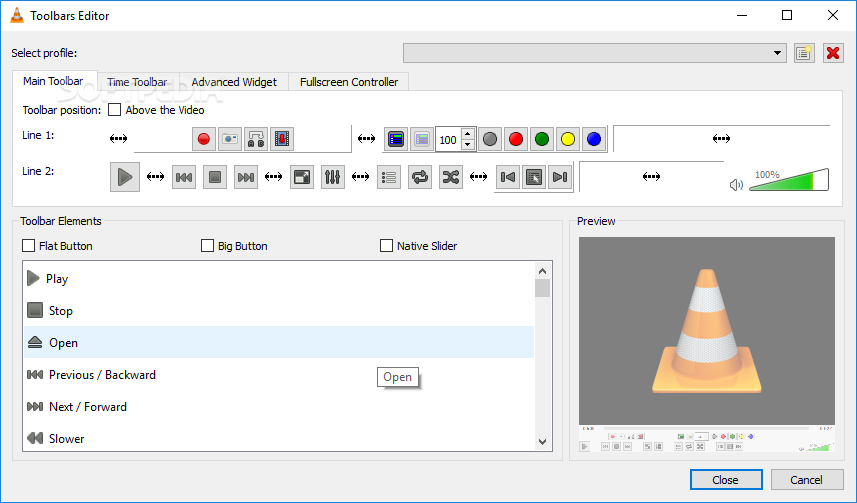Click the blue teletext color button
Viewport: 857px width, 503px height.
[x=594, y=139]
